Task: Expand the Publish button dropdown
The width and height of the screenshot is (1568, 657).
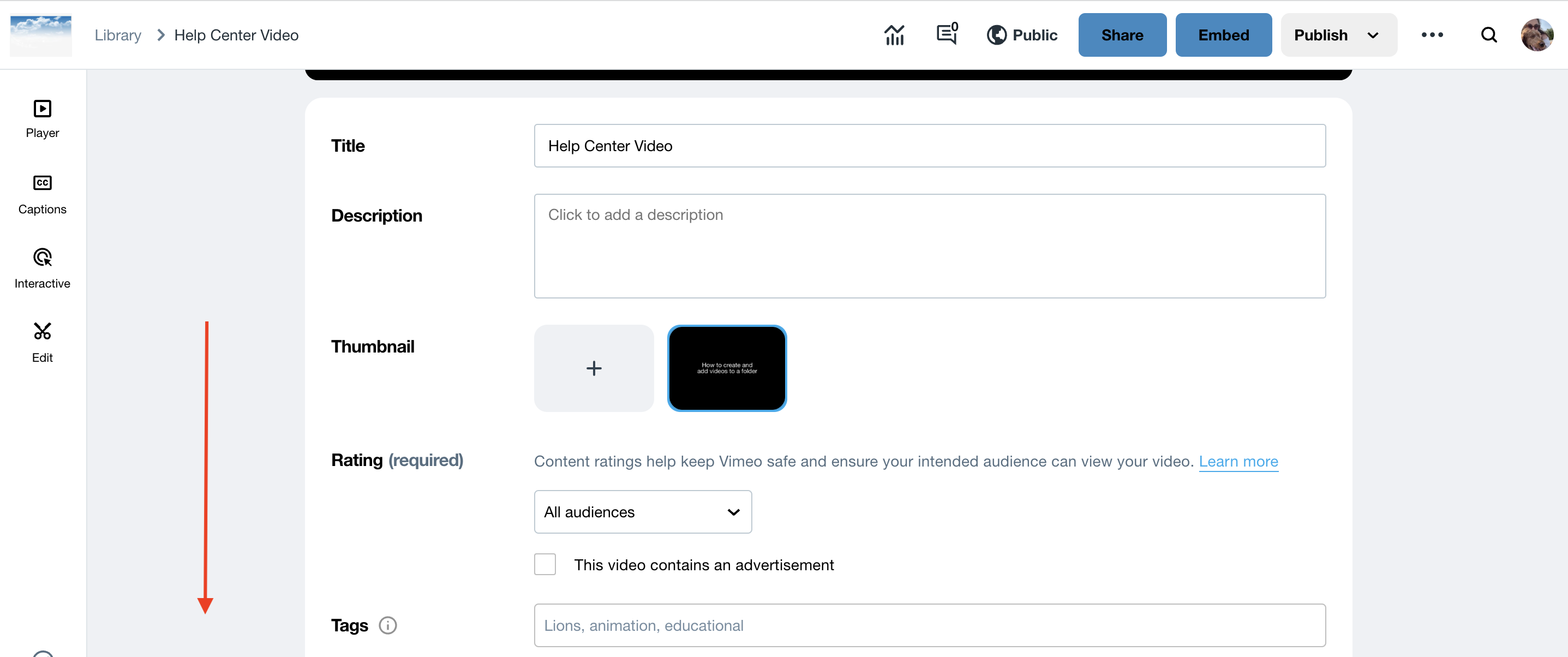Action: tap(1374, 34)
